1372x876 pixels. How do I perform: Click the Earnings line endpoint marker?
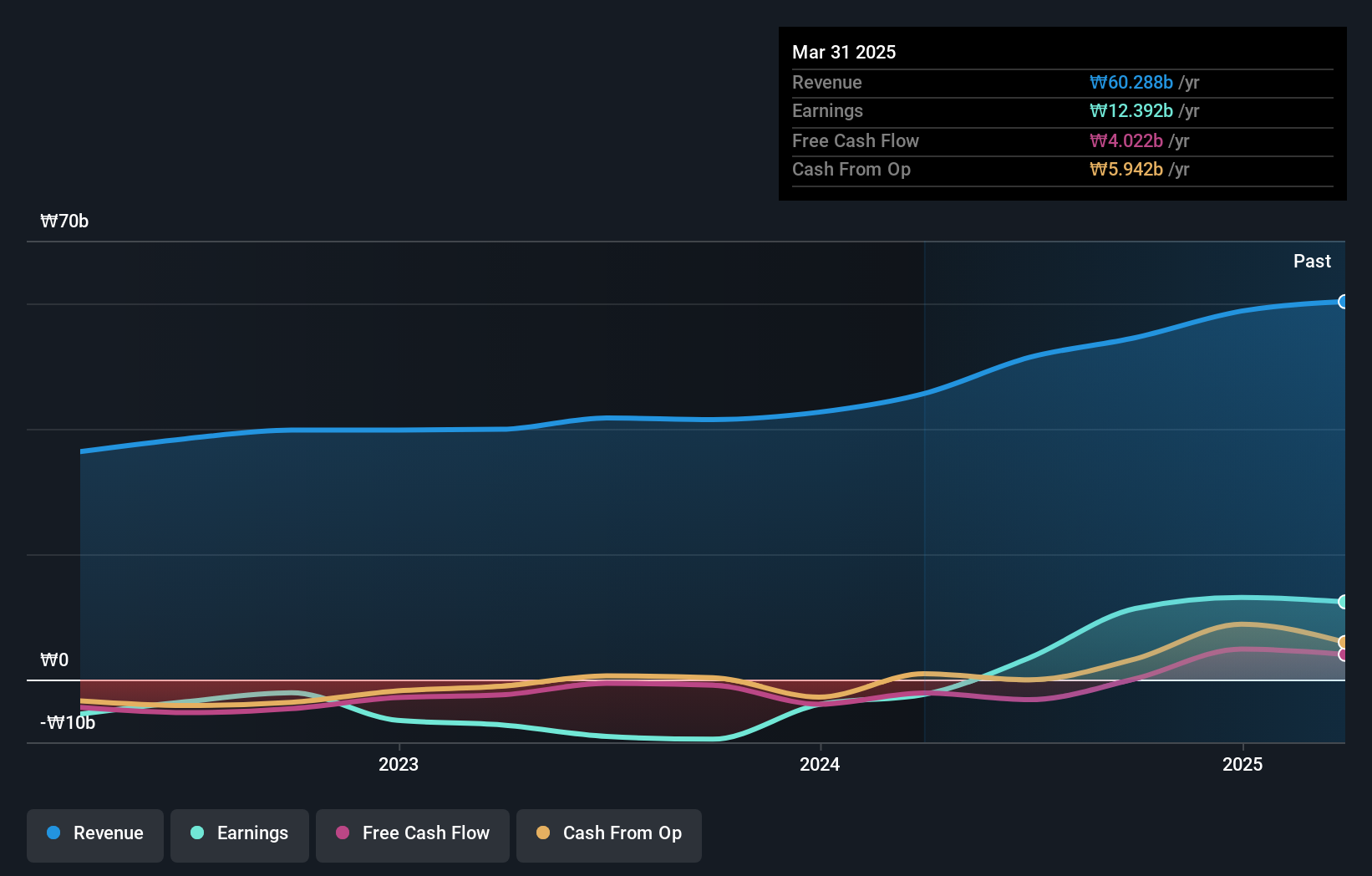(x=1343, y=601)
